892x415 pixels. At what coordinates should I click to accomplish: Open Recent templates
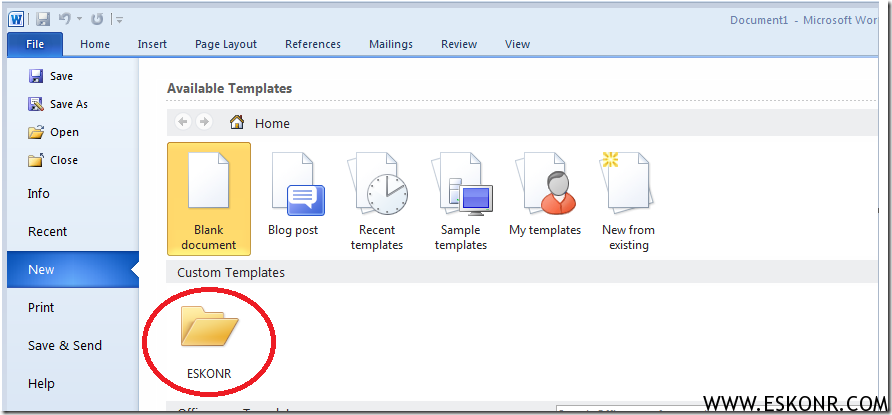(x=377, y=198)
